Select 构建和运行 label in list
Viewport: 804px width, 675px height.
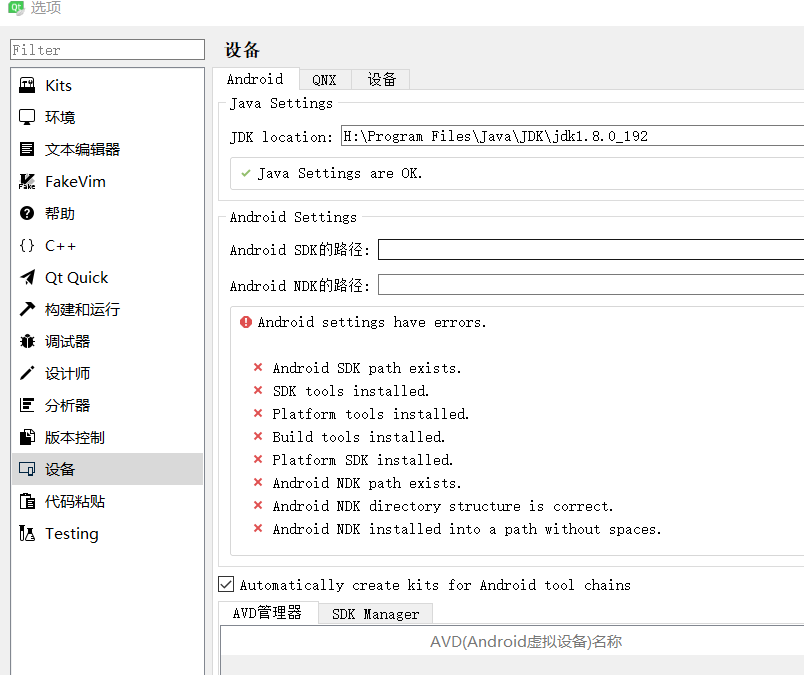tap(83, 309)
